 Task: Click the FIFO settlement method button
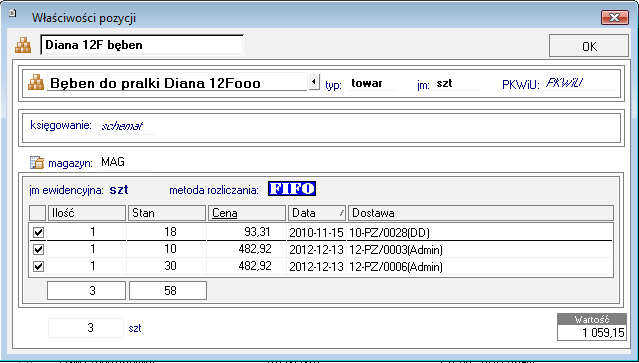(292, 189)
